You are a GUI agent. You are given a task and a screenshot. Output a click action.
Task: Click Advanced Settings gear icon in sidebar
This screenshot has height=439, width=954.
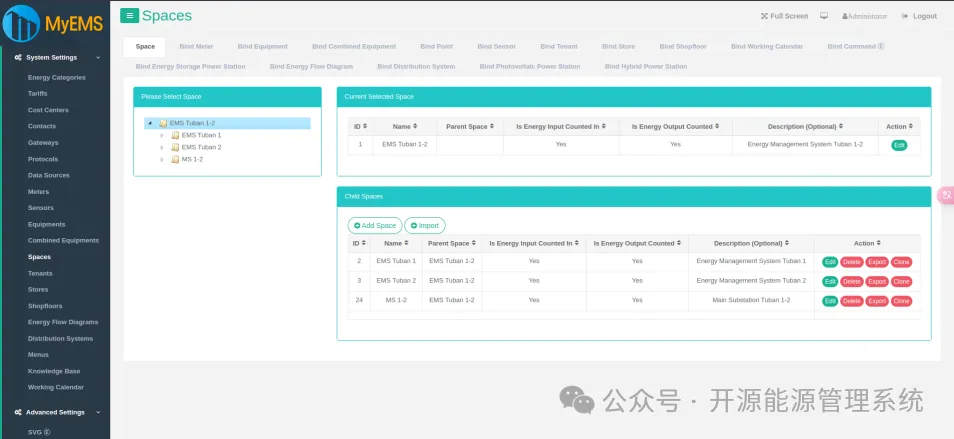tap(18, 412)
